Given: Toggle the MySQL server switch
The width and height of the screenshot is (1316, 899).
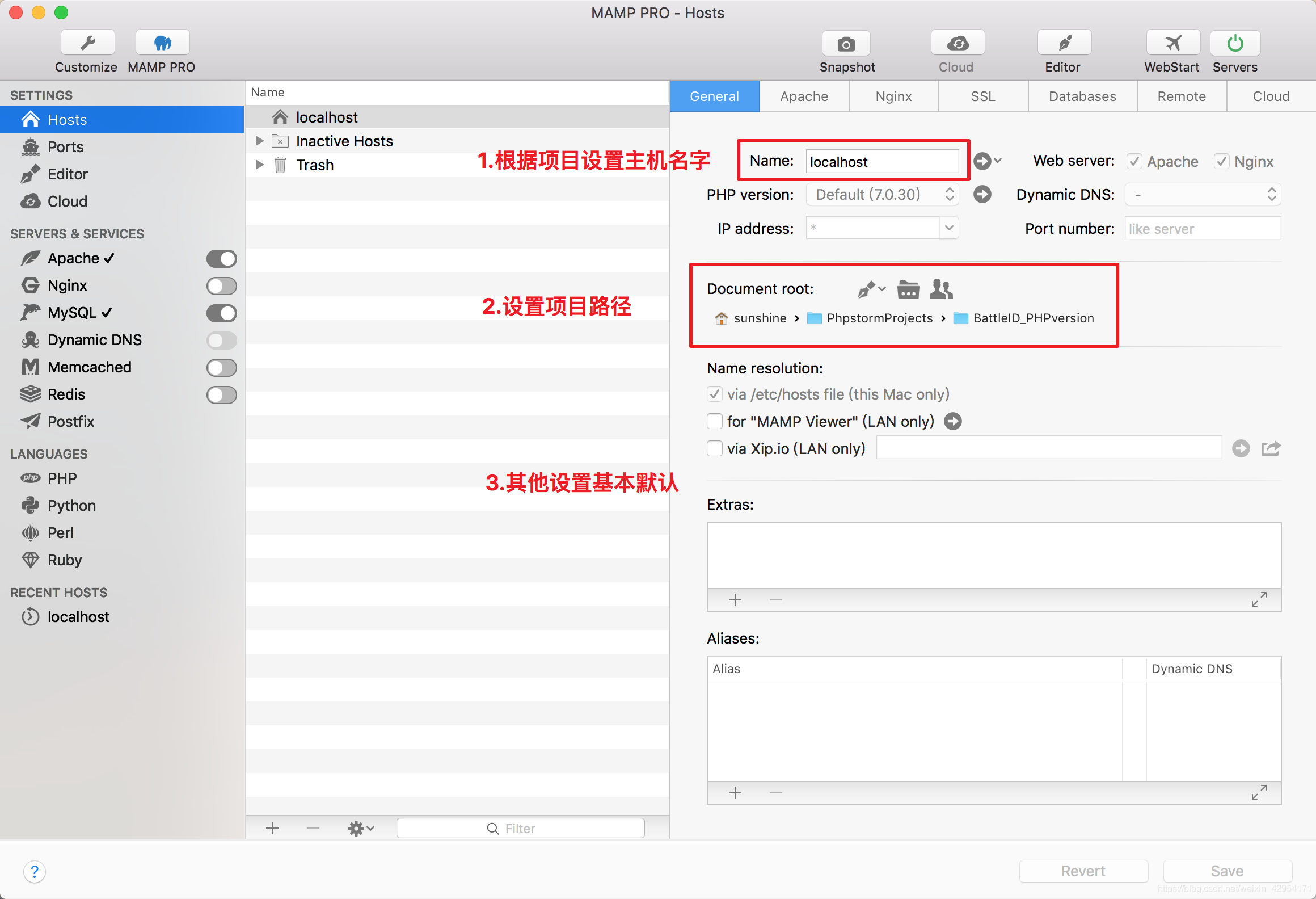Looking at the screenshot, I should [x=222, y=313].
